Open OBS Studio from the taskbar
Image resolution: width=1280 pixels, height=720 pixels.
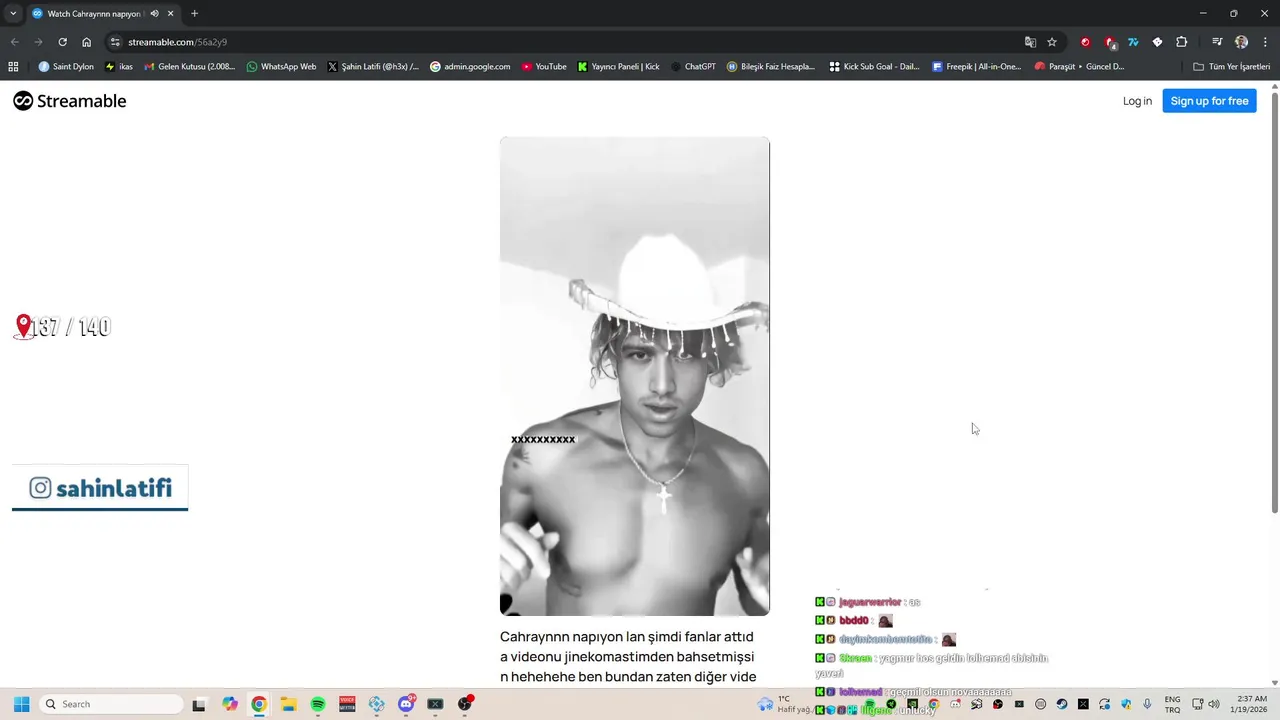[465, 704]
